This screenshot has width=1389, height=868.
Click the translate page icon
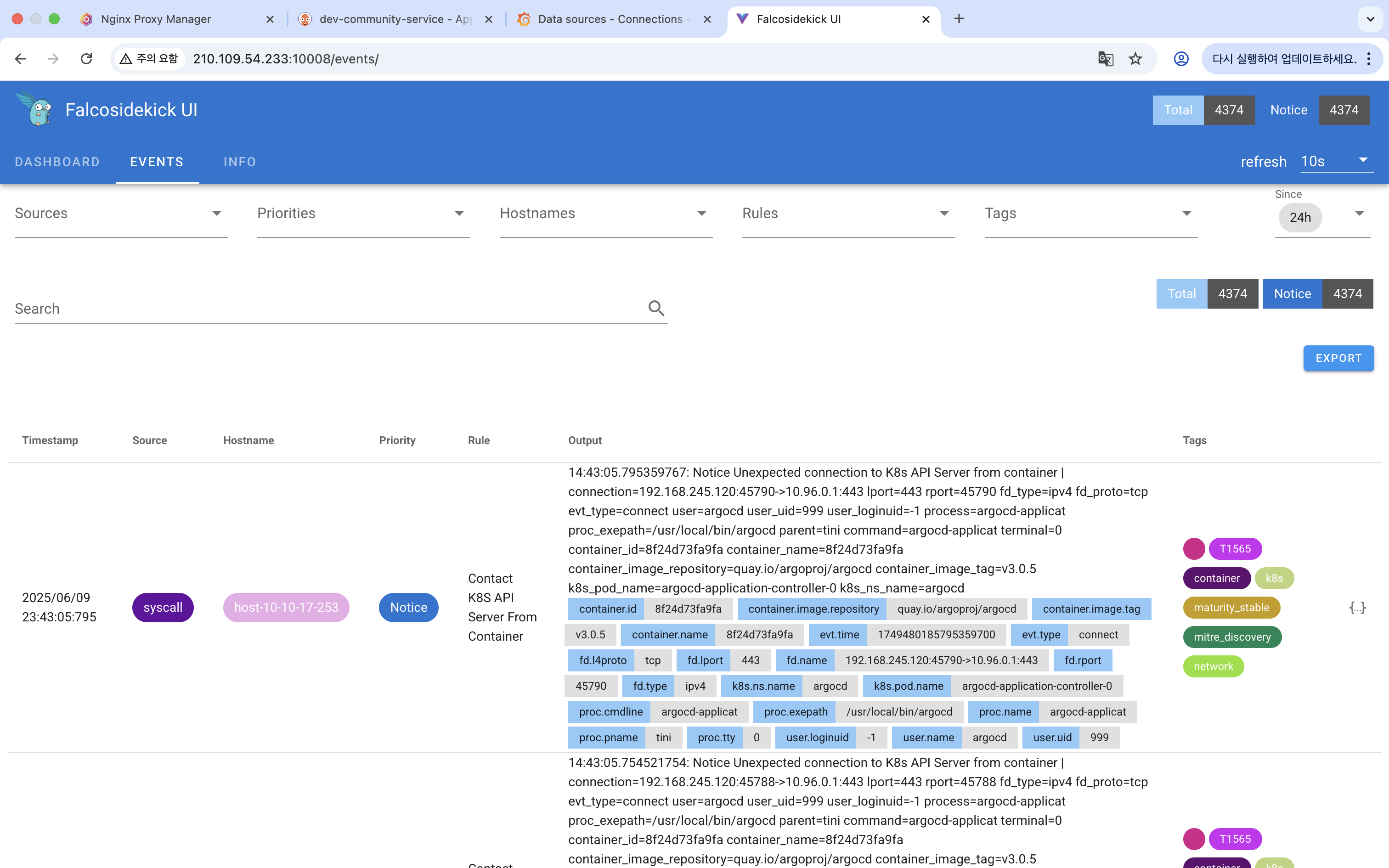point(1106,59)
